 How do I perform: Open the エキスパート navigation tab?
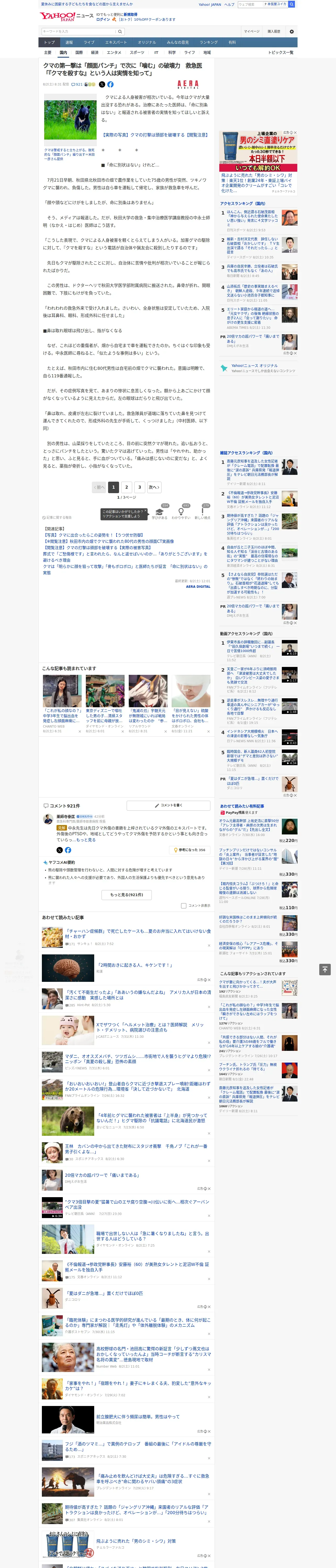[116, 43]
